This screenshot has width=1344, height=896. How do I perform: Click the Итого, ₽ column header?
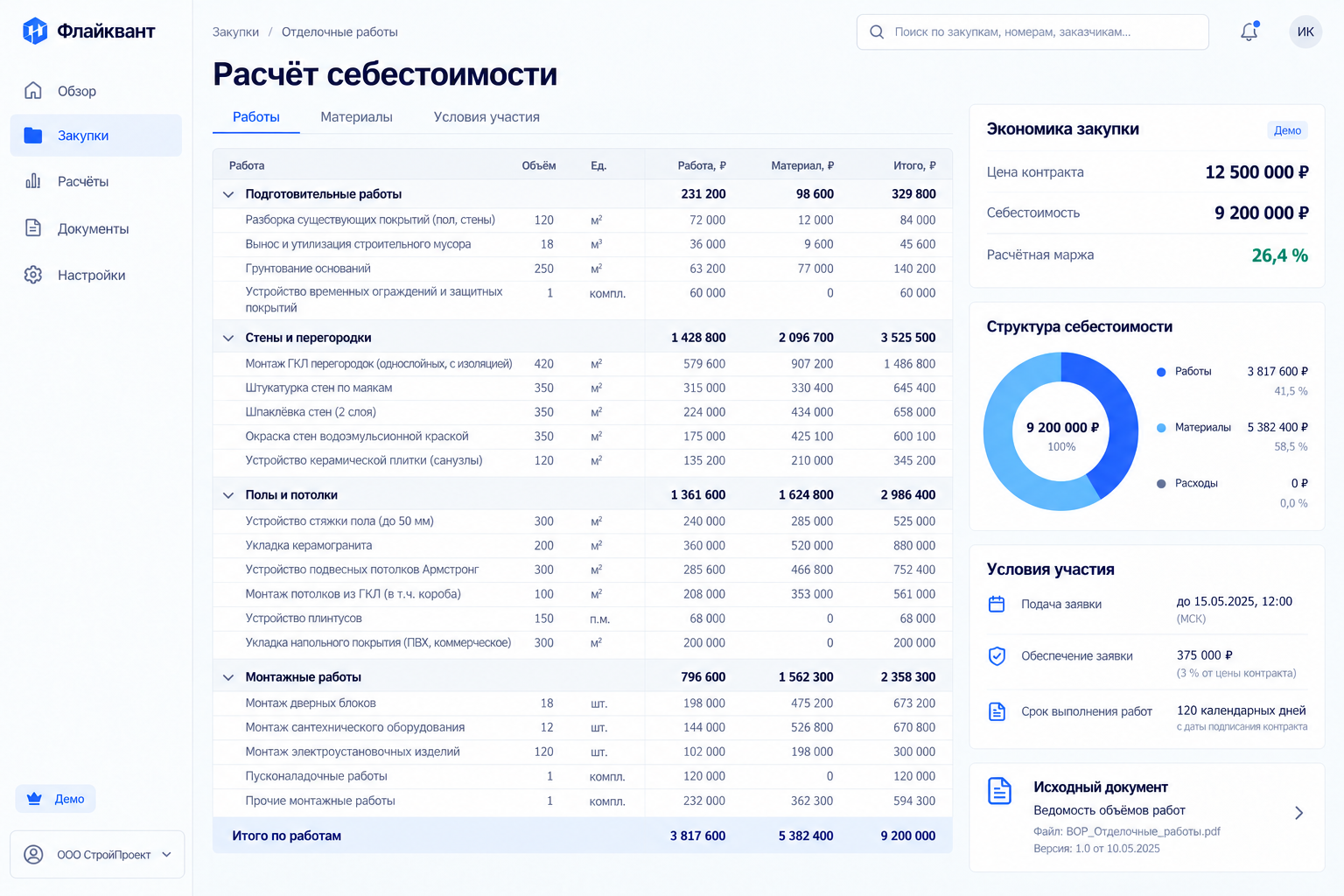tap(914, 165)
